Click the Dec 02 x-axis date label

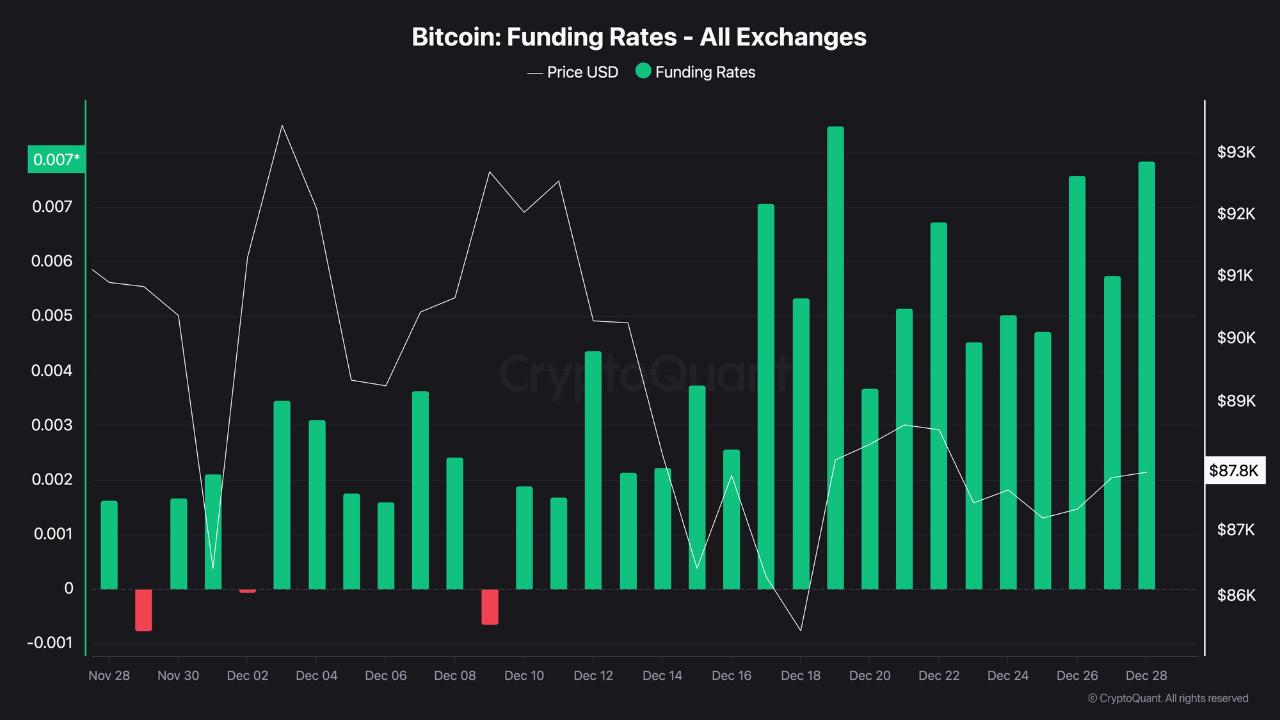pos(247,676)
